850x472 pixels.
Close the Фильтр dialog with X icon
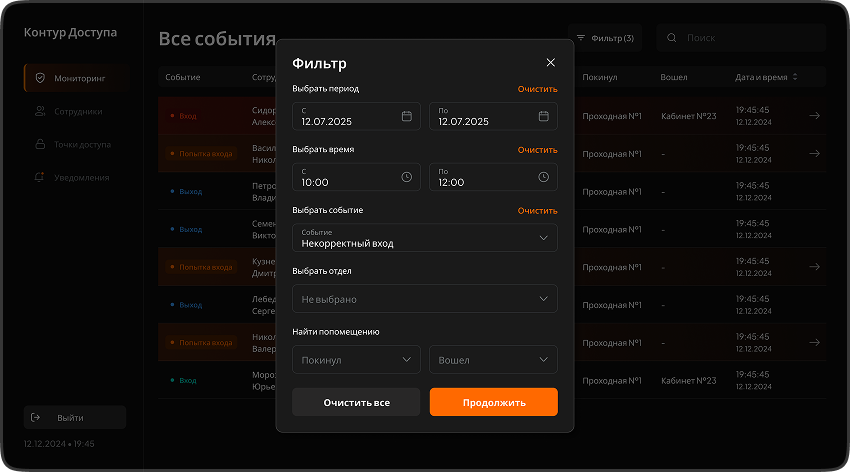tap(550, 63)
